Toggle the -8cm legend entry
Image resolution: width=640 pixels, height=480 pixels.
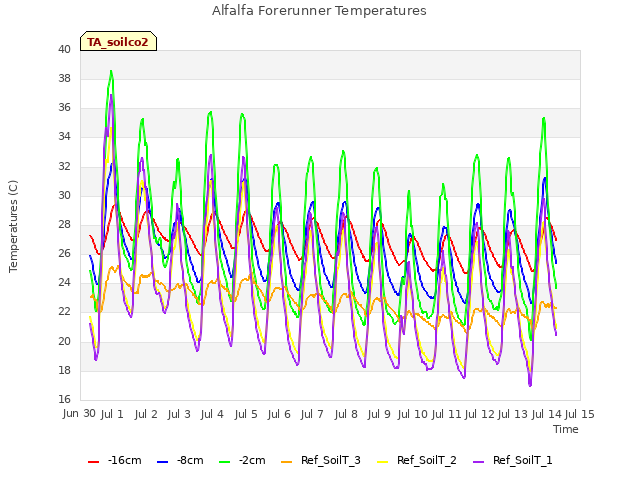tap(180, 460)
